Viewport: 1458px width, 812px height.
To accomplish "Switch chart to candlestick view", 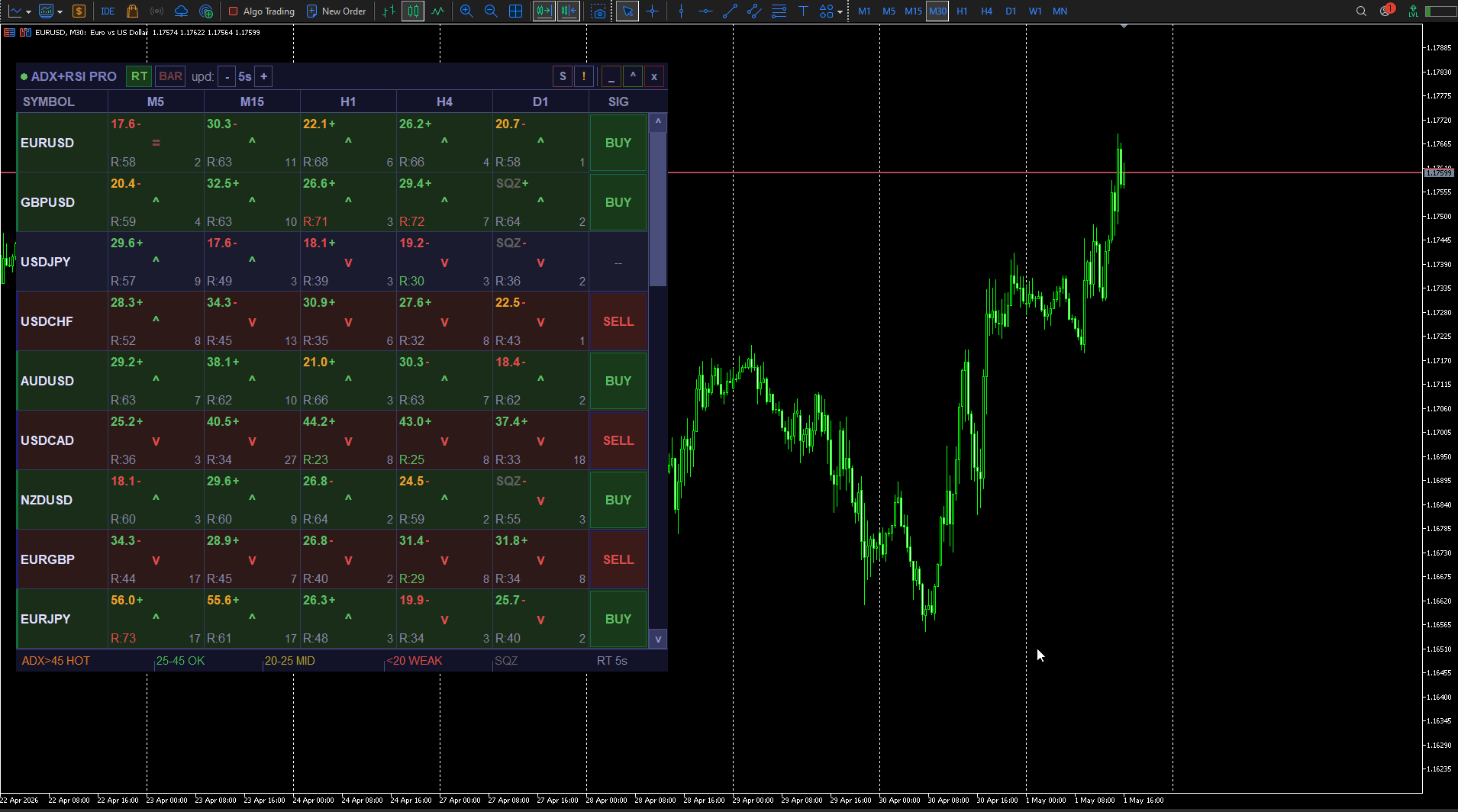I will (x=413, y=11).
